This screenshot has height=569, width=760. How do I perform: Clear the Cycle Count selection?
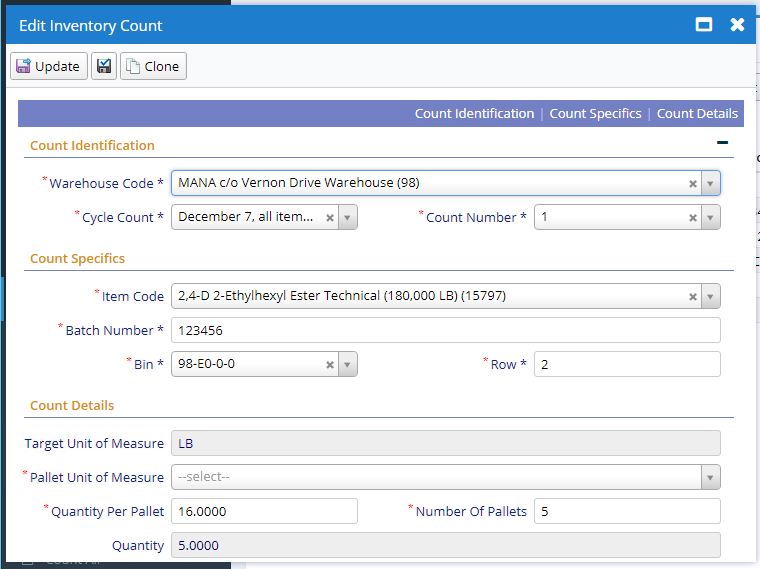[x=330, y=218]
